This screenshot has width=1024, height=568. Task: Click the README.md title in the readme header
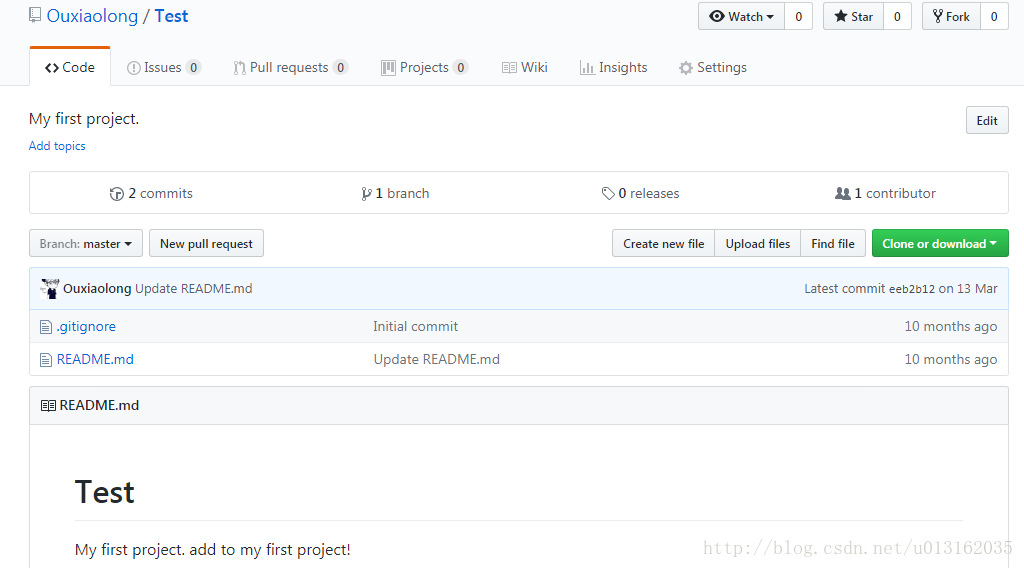tap(99, 405)
